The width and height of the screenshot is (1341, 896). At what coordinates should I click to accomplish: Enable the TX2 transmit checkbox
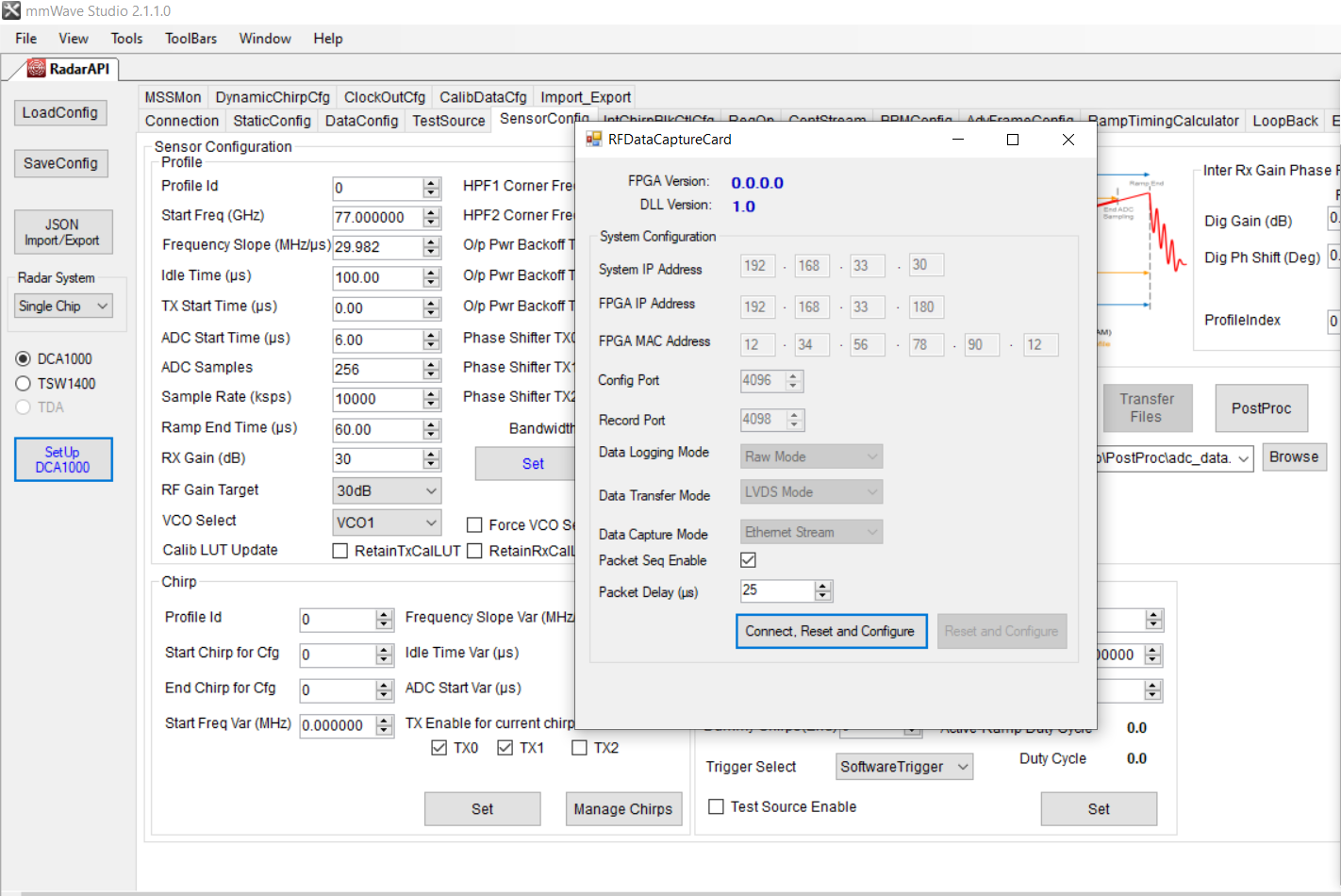pyautogui.click(x=580, y=747)
